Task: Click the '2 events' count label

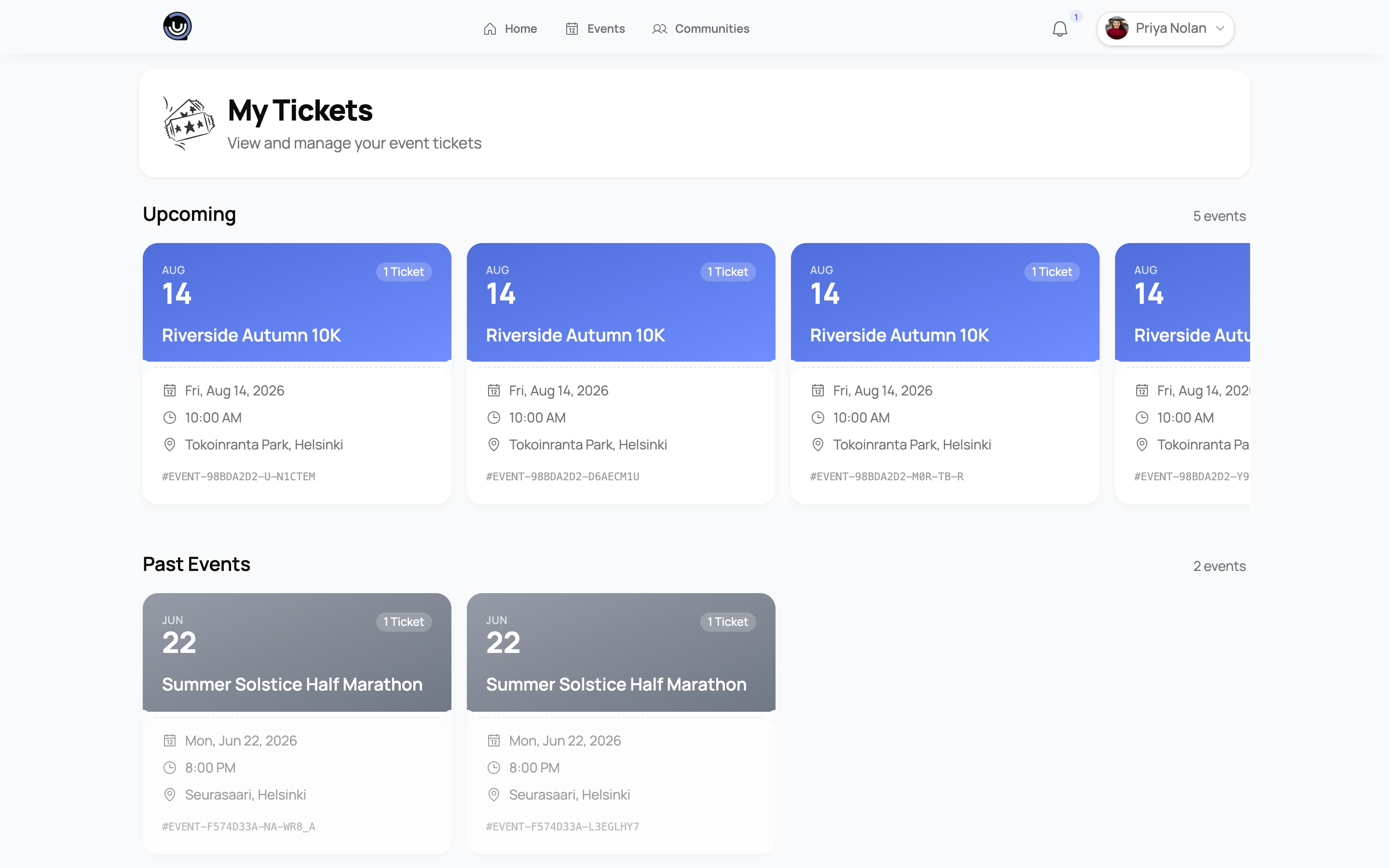Action: point(1219,567)
